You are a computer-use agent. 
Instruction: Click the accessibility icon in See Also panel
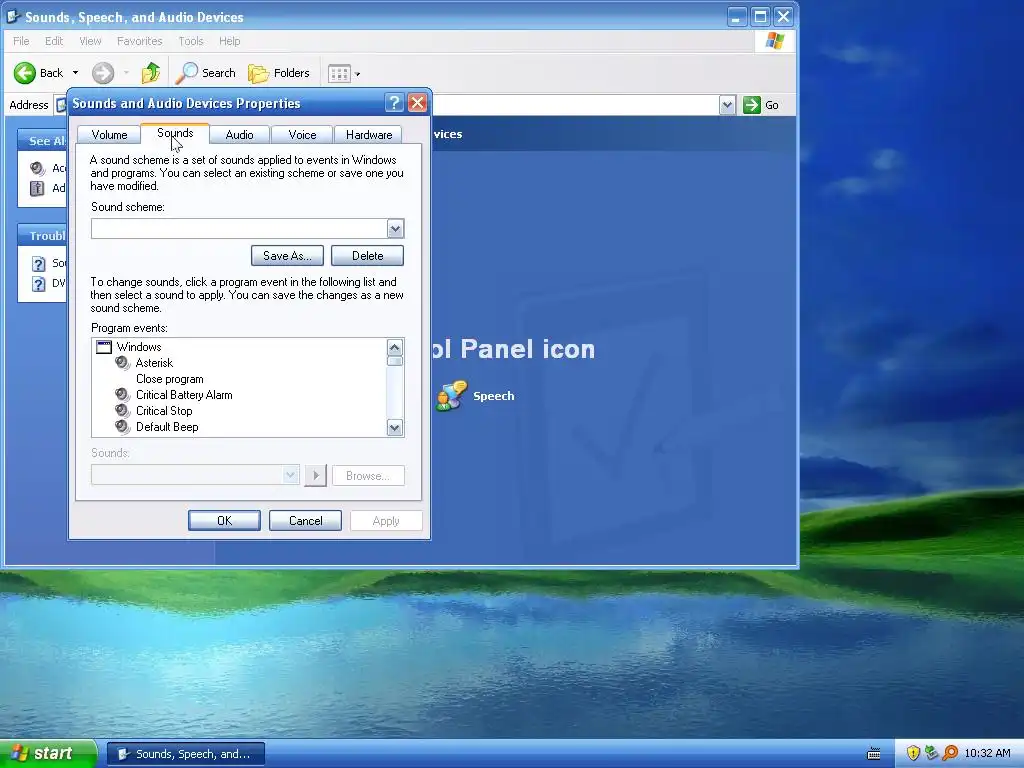[37, 188]
